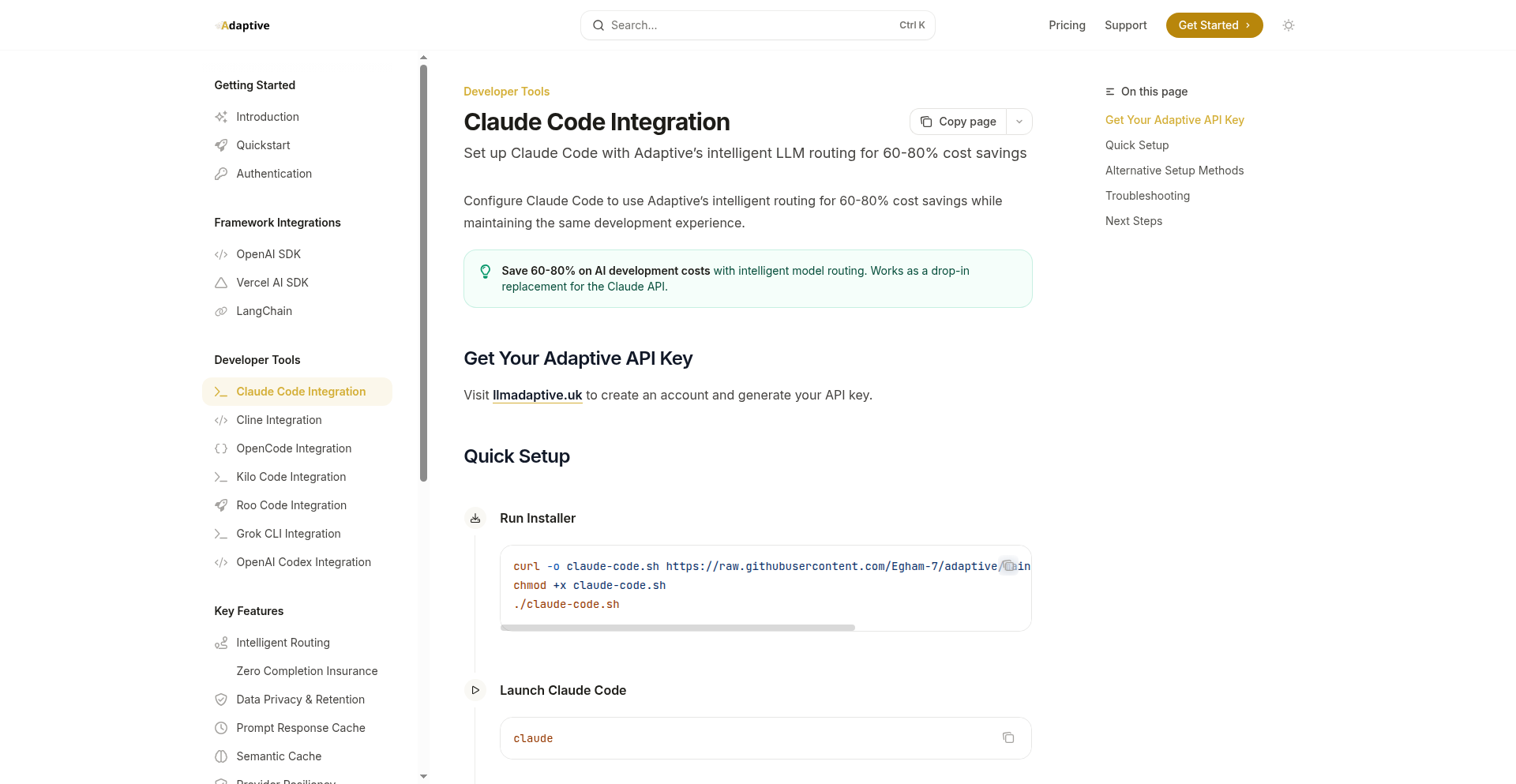Jump to Get Your Adaptive API Key section
Screen dimensions: 1516x784
click(1175, 120)
